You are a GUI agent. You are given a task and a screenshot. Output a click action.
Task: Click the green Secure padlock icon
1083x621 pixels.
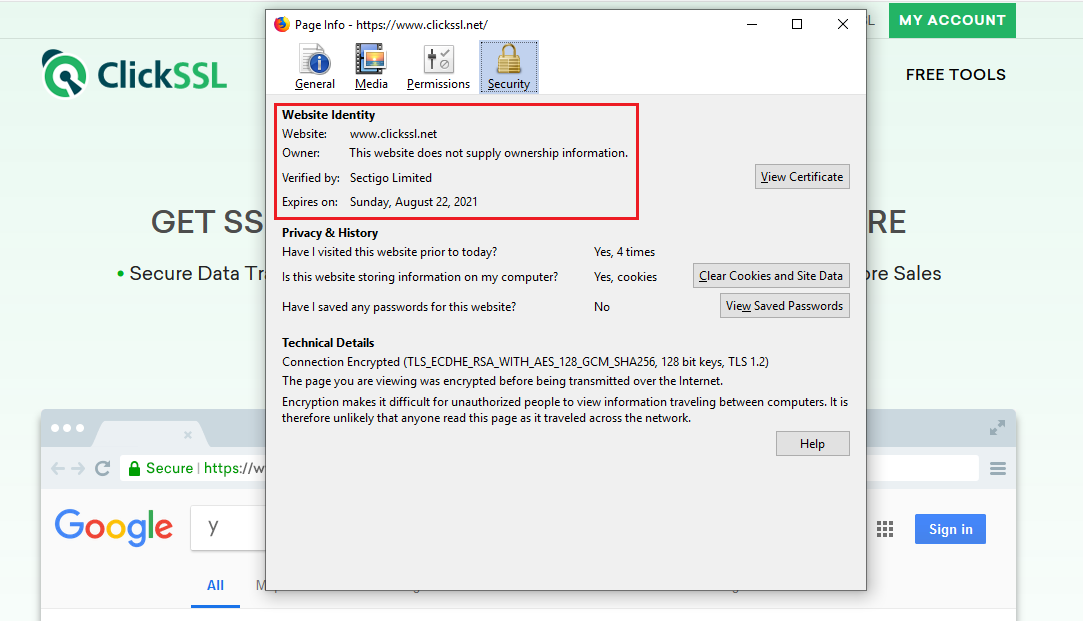133,468
